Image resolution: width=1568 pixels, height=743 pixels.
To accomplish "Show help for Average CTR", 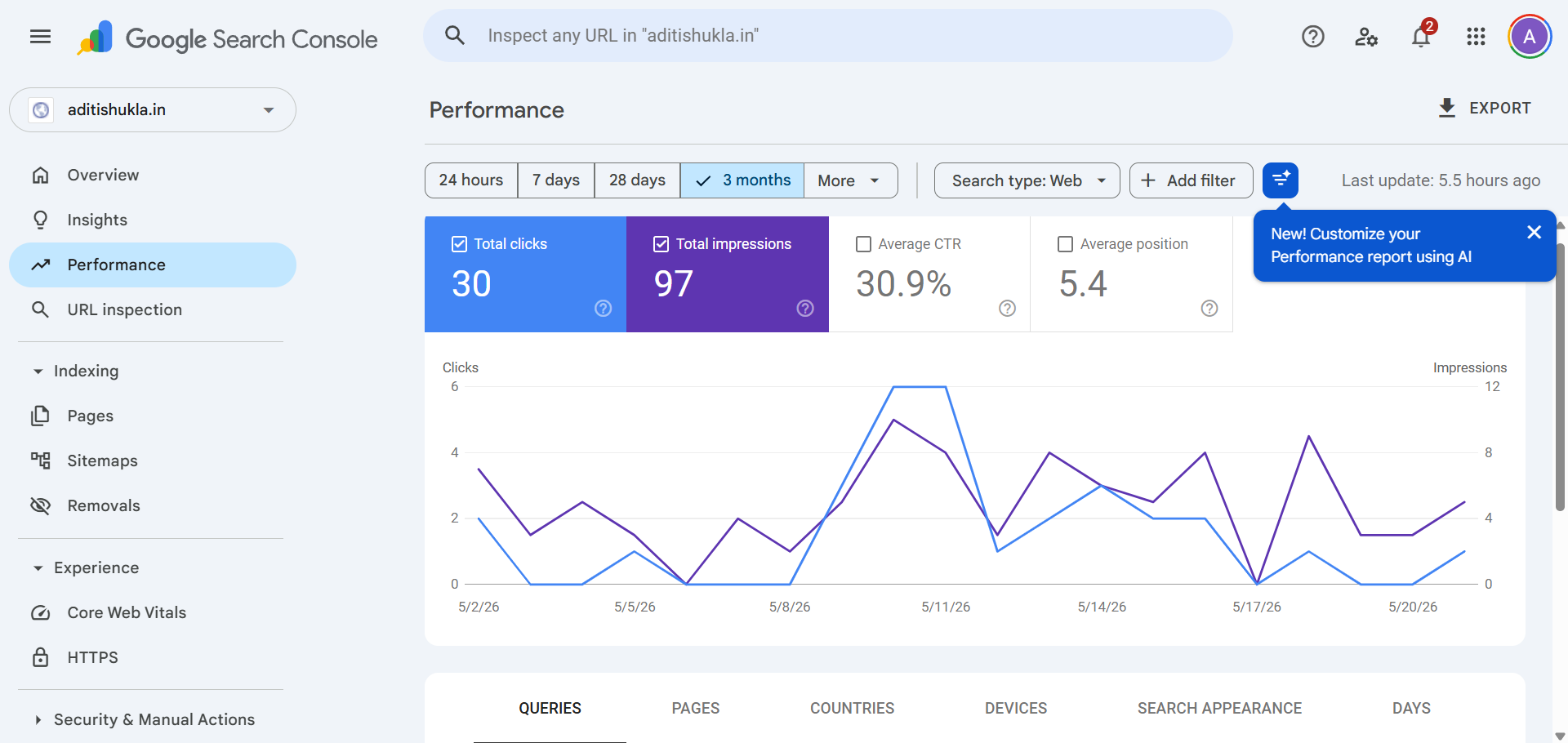I will click(x=1007, y=308).
